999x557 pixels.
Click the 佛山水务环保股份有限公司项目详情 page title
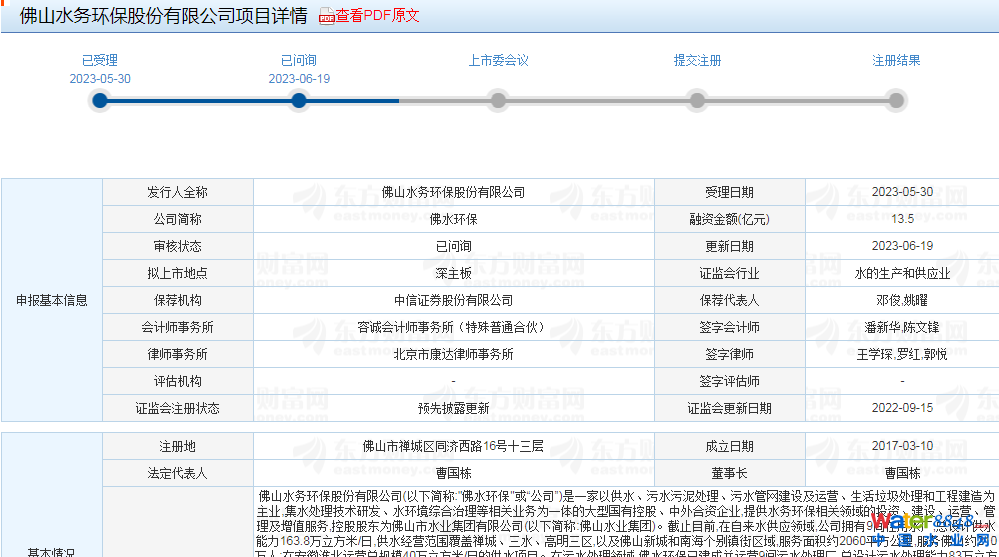click(163, 16)
